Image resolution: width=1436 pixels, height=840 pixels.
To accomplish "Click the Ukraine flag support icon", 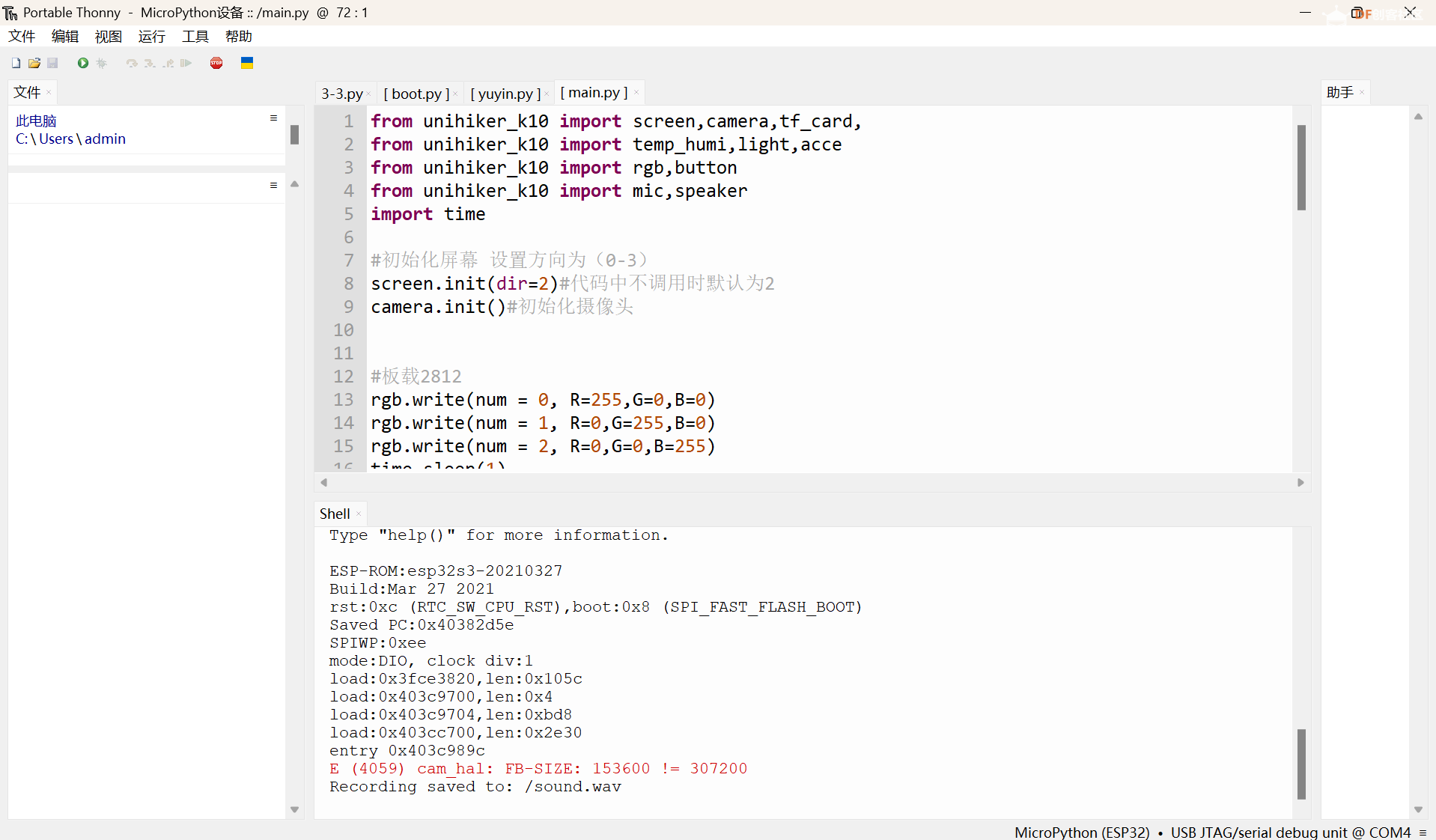I will pos(247,63).
